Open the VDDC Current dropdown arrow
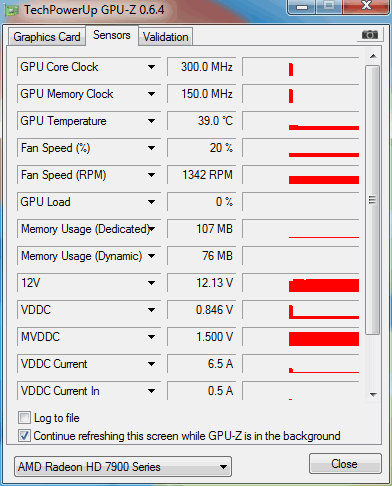The image size is (392, 486). coord(151,364)
